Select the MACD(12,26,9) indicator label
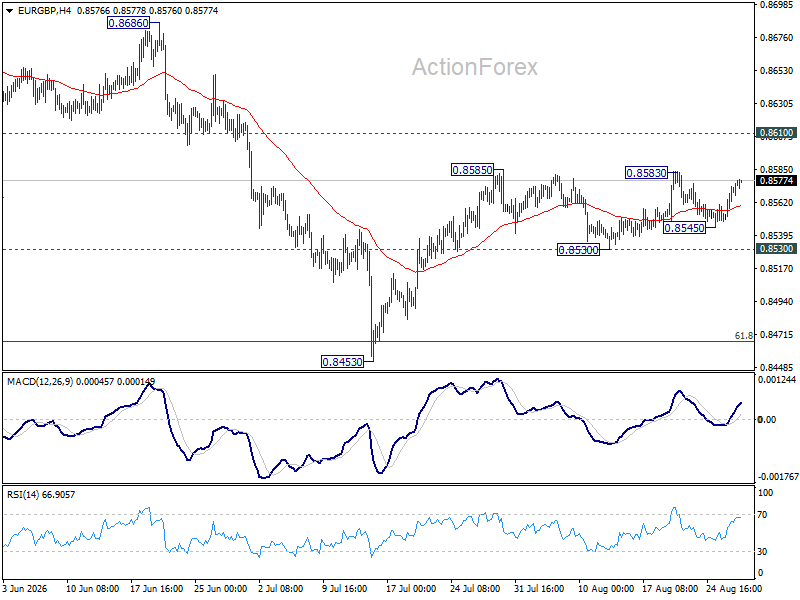This screenshot has width=800, height=600. coord(40,382)
